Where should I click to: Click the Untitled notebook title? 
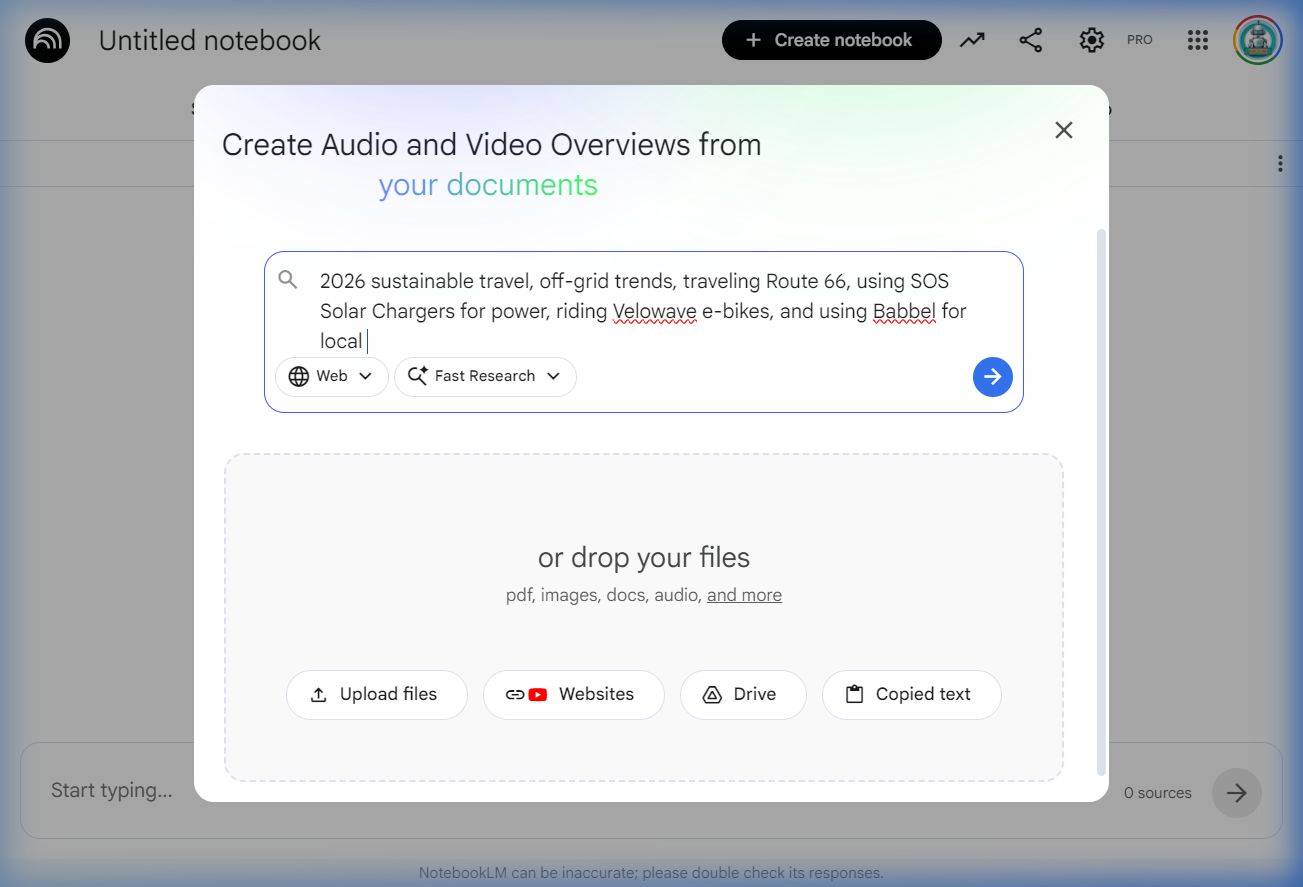click(210, 41)
